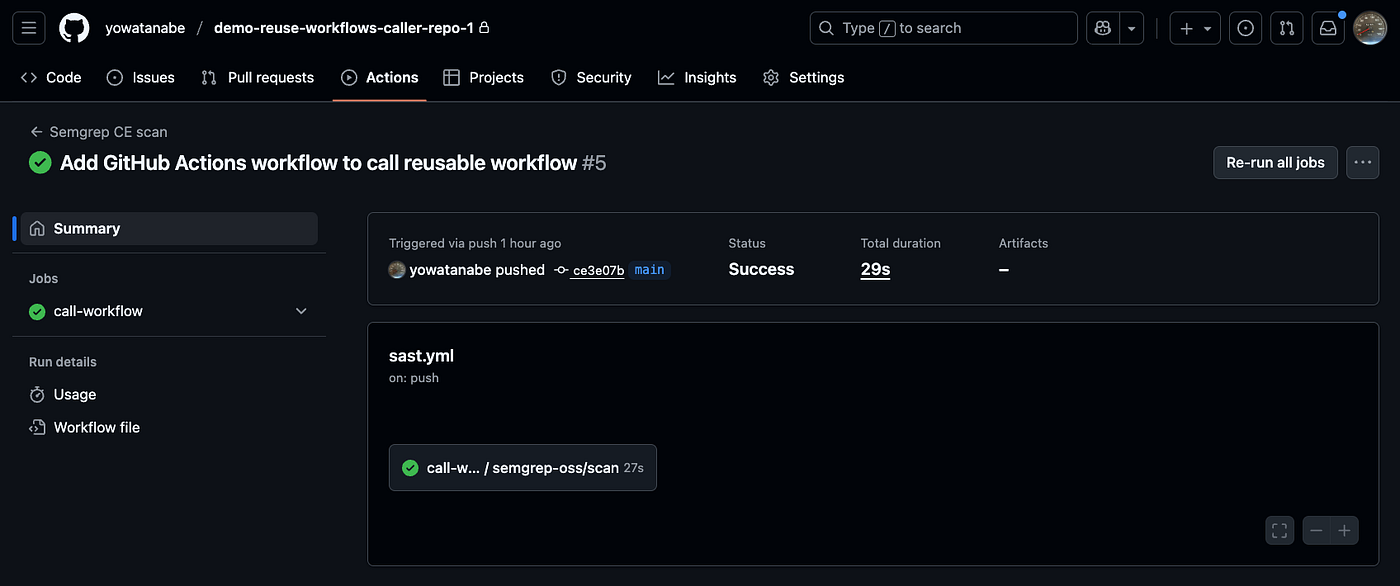This screenshot has width=1400, height=586.
Task: Zoom out the workflow graph
Action: pos(1317,531)
